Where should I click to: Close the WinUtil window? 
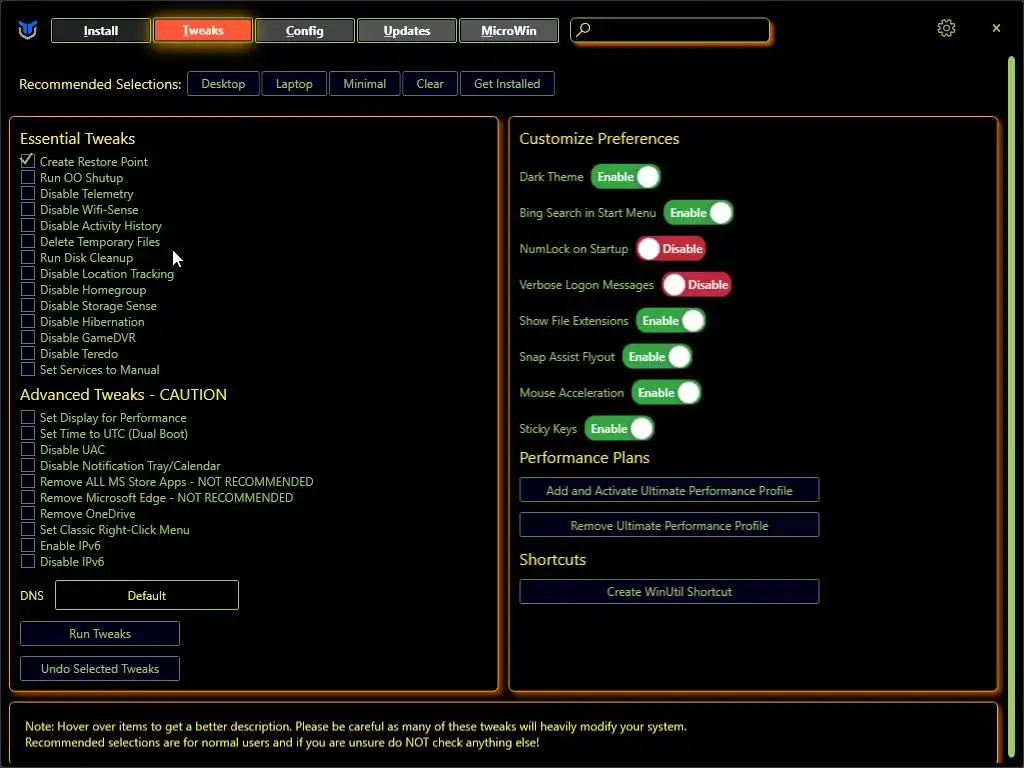[x=996, y=28]
